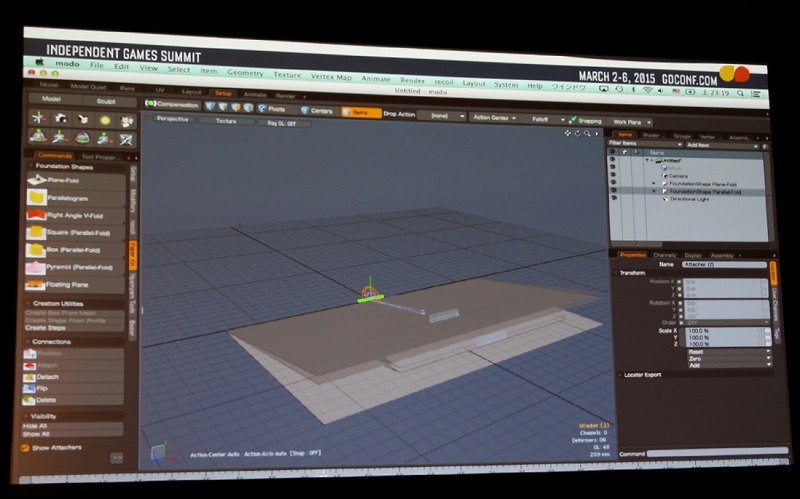800x499 pixels.
Task: Open the Wi-Fi status menu
Action: coord(647,90)
